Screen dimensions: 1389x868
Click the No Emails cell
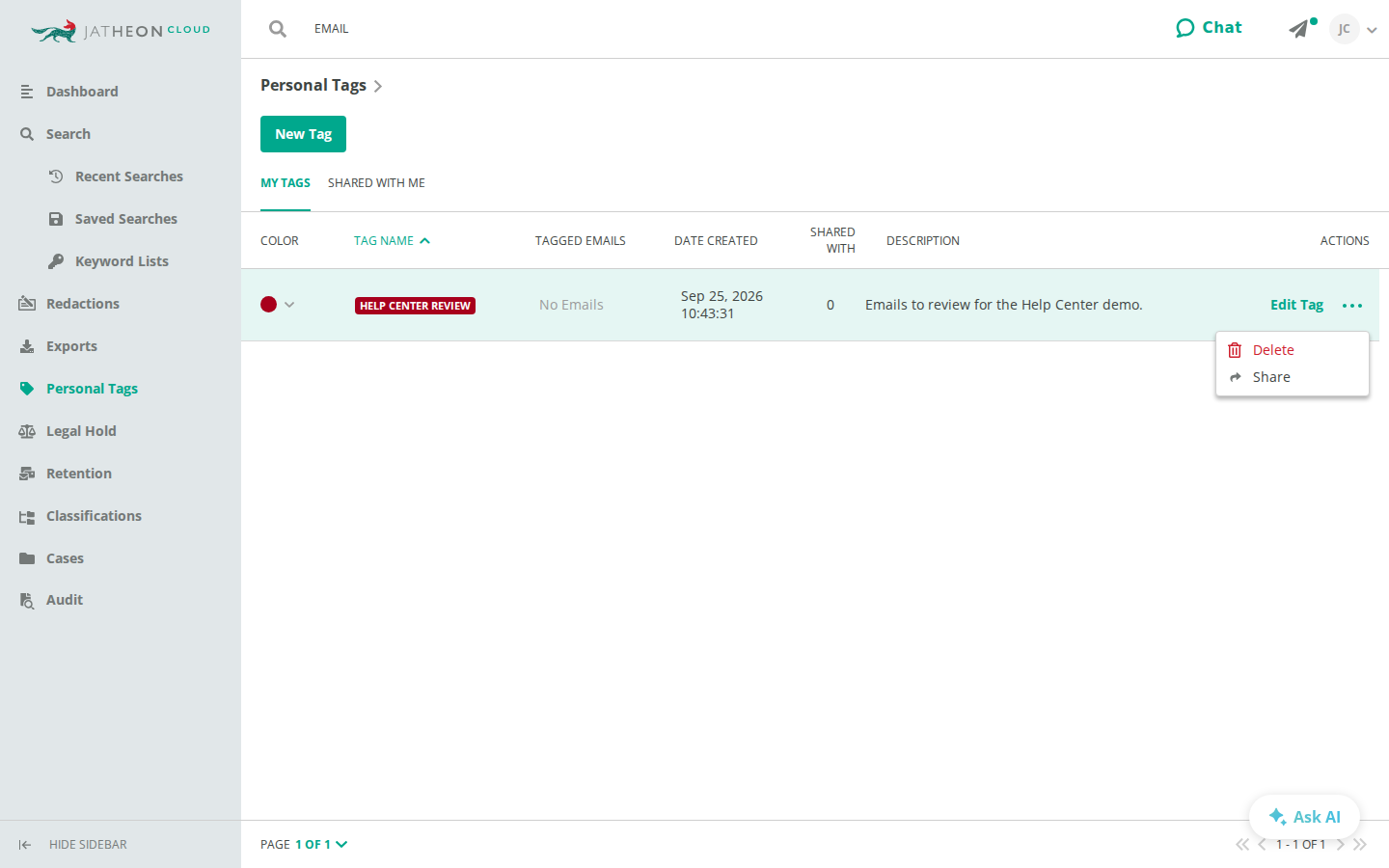571,305
